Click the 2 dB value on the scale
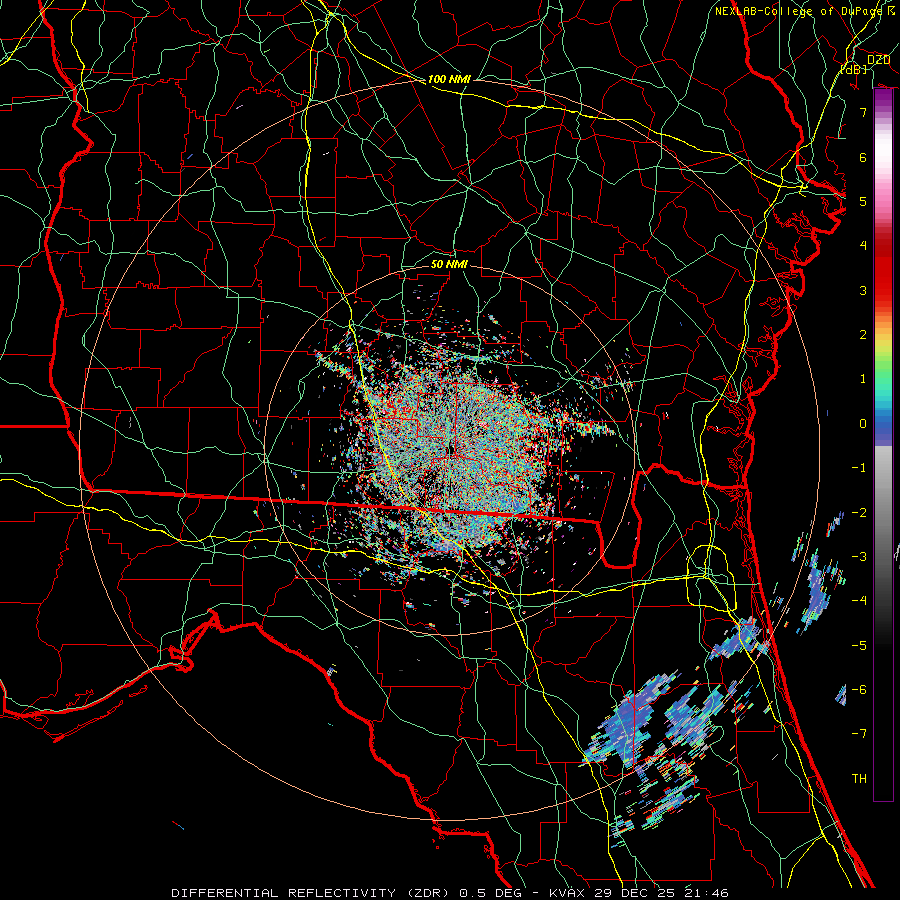This screenshot has width=900, height=900. (x=863, y=335)
